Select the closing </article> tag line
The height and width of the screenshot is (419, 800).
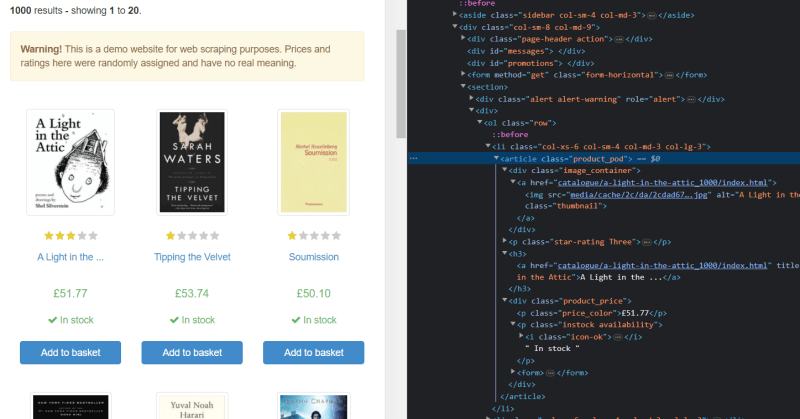(x=523, y=397)
